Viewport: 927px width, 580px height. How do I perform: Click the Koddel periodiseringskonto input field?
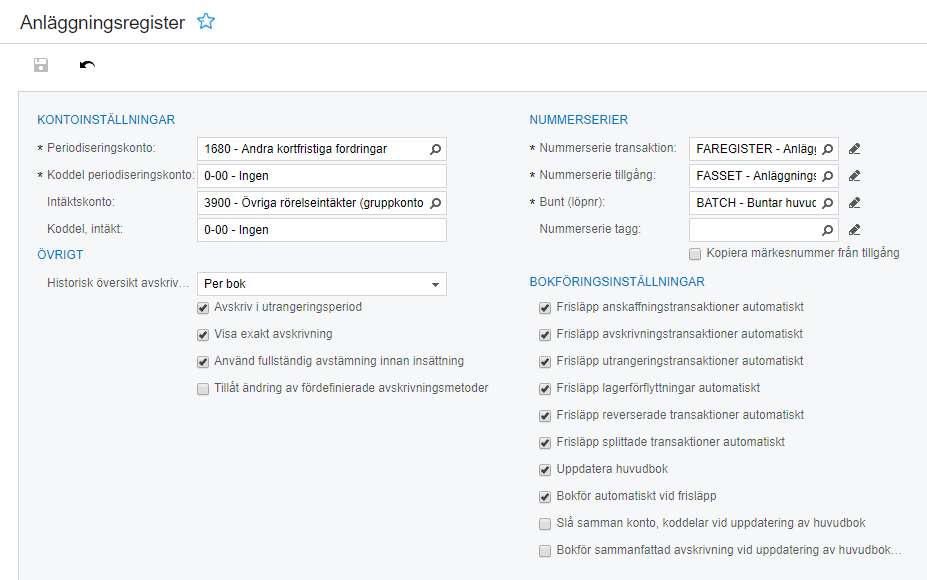click(x=321, y=176)
